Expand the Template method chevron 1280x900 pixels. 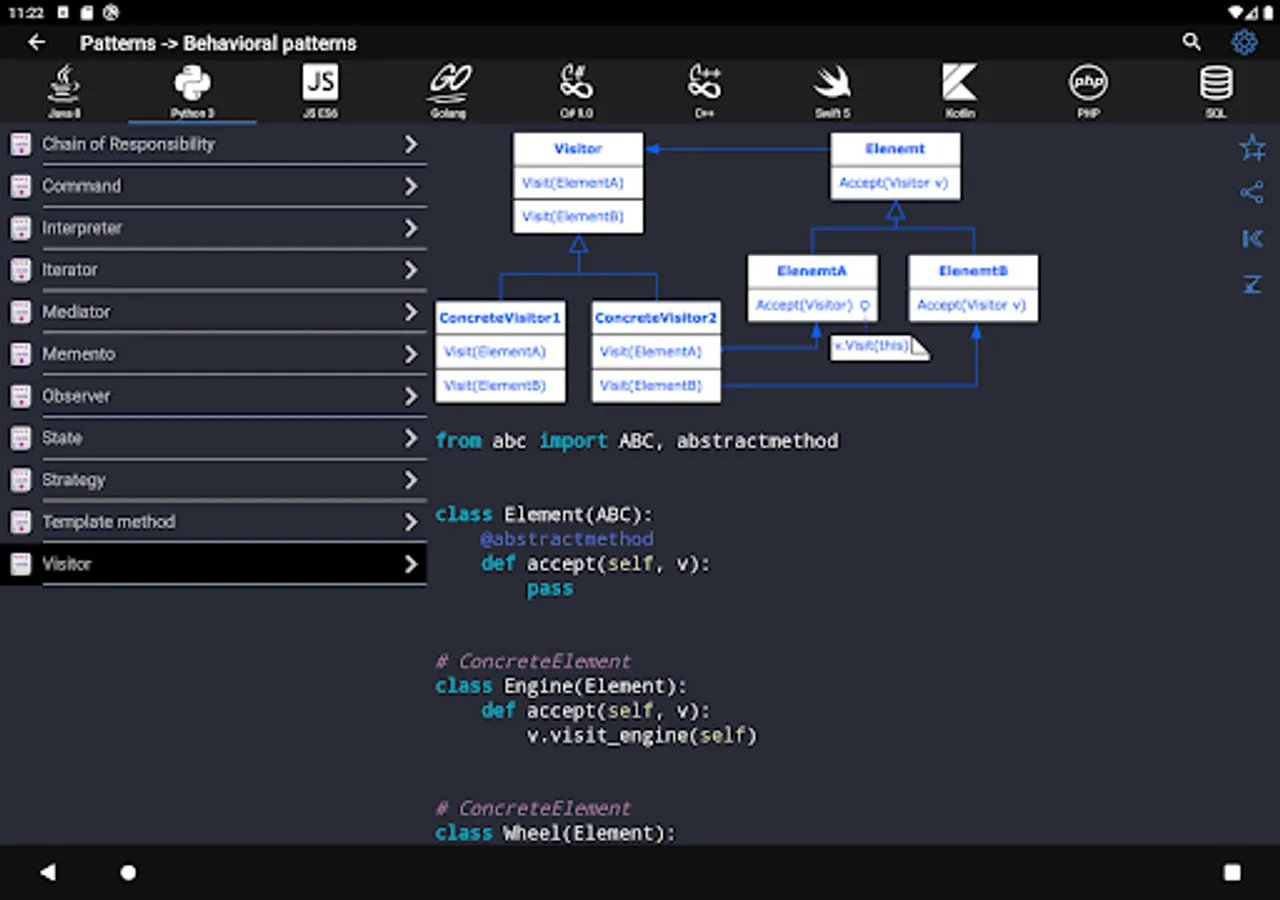click(410, 523)
